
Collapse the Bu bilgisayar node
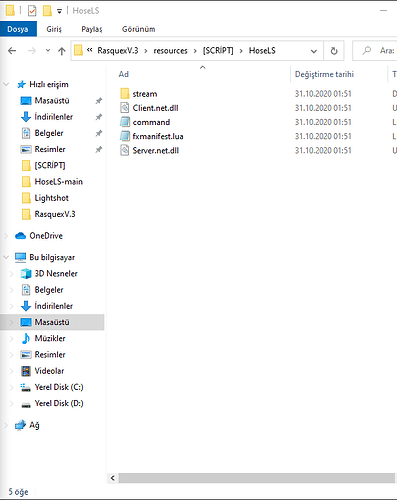point(6,257)
